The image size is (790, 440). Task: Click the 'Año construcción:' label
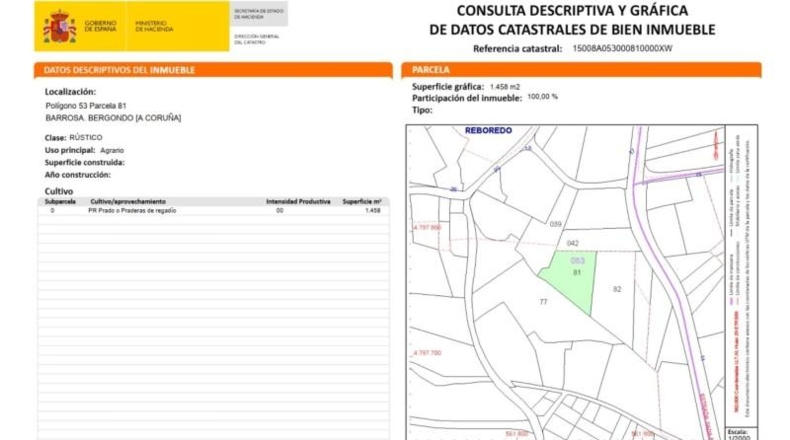(78, 174)
